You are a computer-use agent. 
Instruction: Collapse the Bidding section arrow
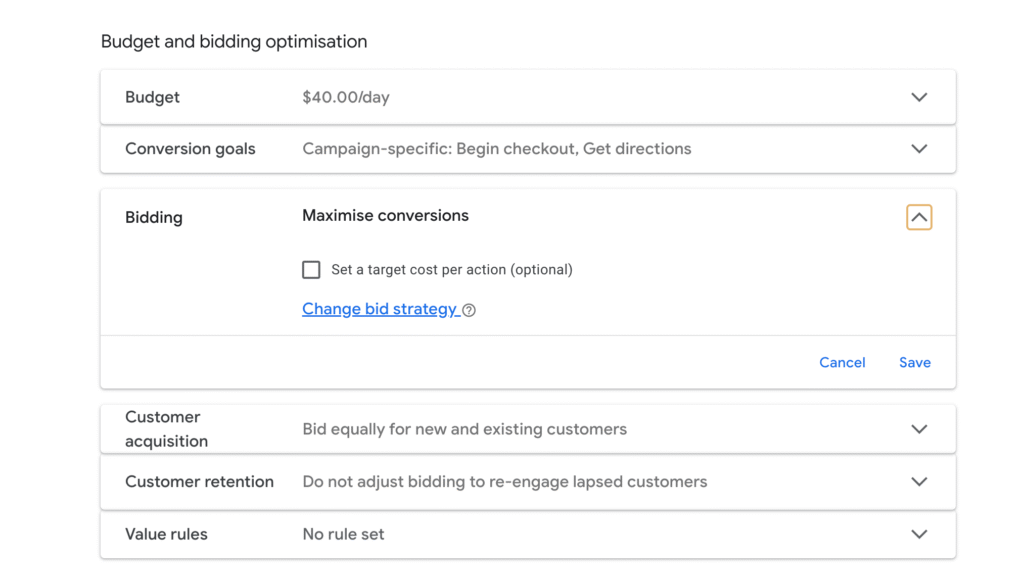pyautogui.click(x=919, y=217)
